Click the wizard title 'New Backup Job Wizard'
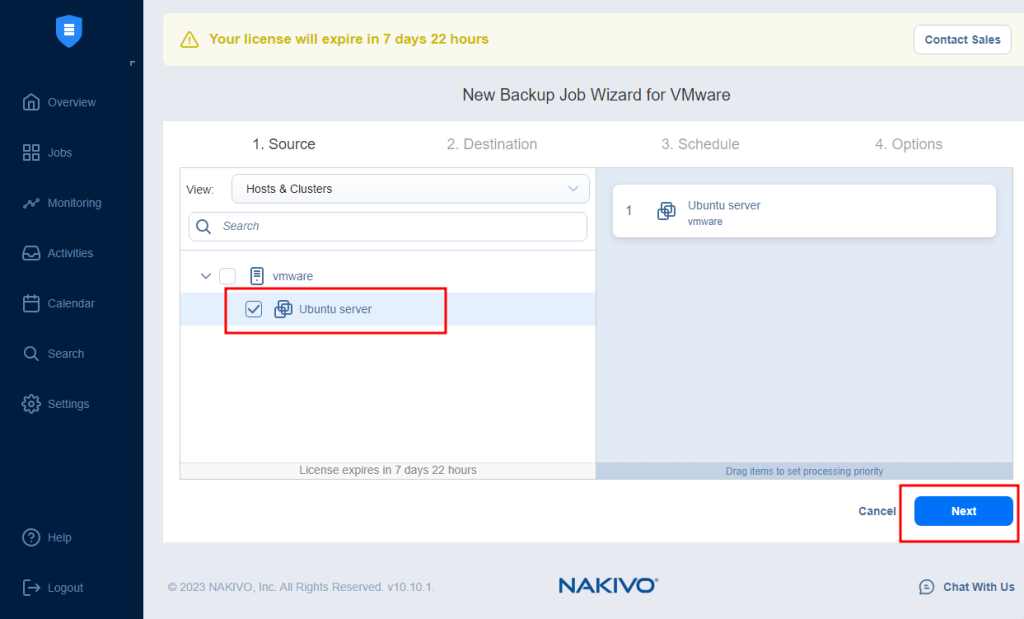 tap(596, 95)
